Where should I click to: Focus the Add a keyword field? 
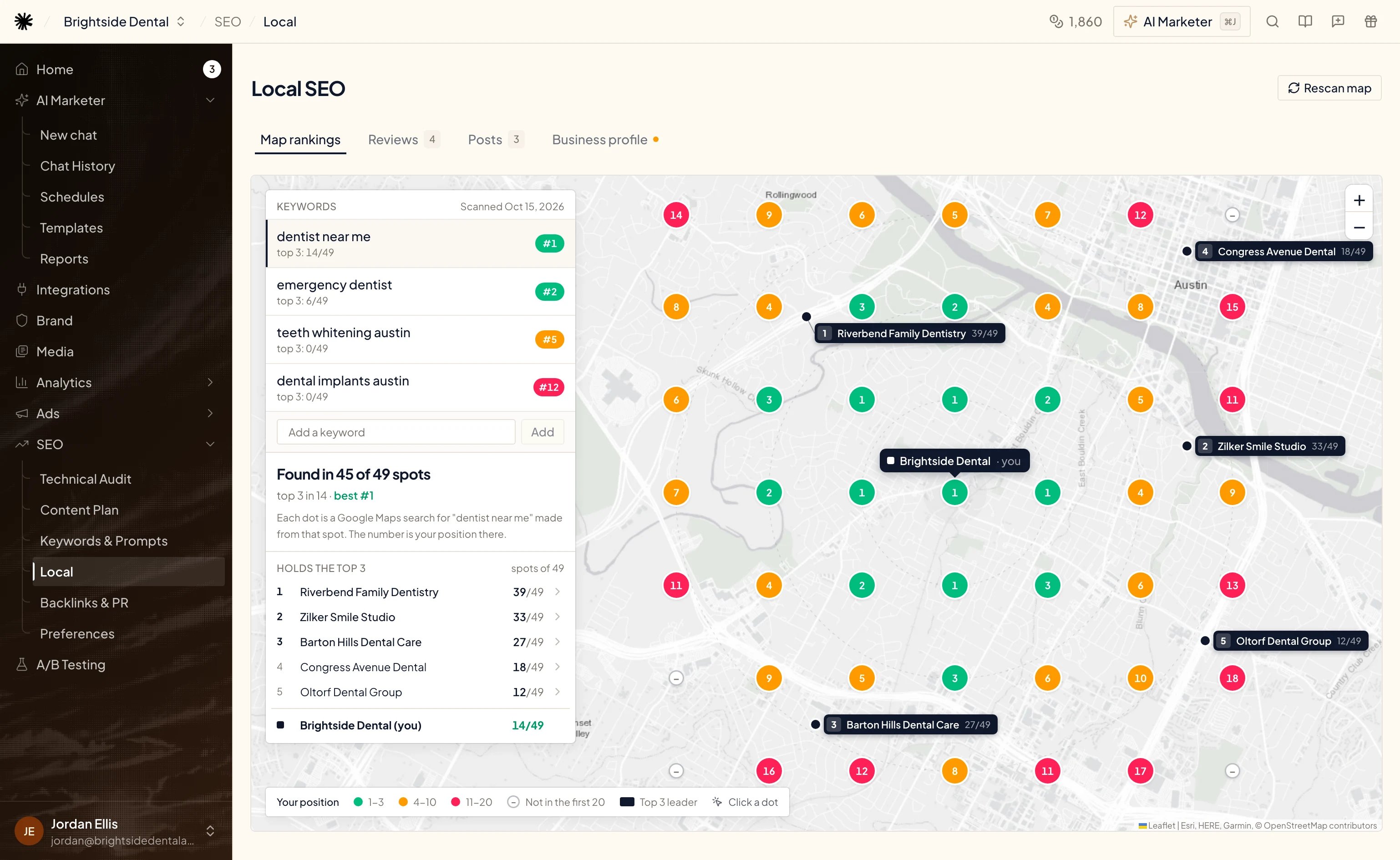tap(396, 432)
